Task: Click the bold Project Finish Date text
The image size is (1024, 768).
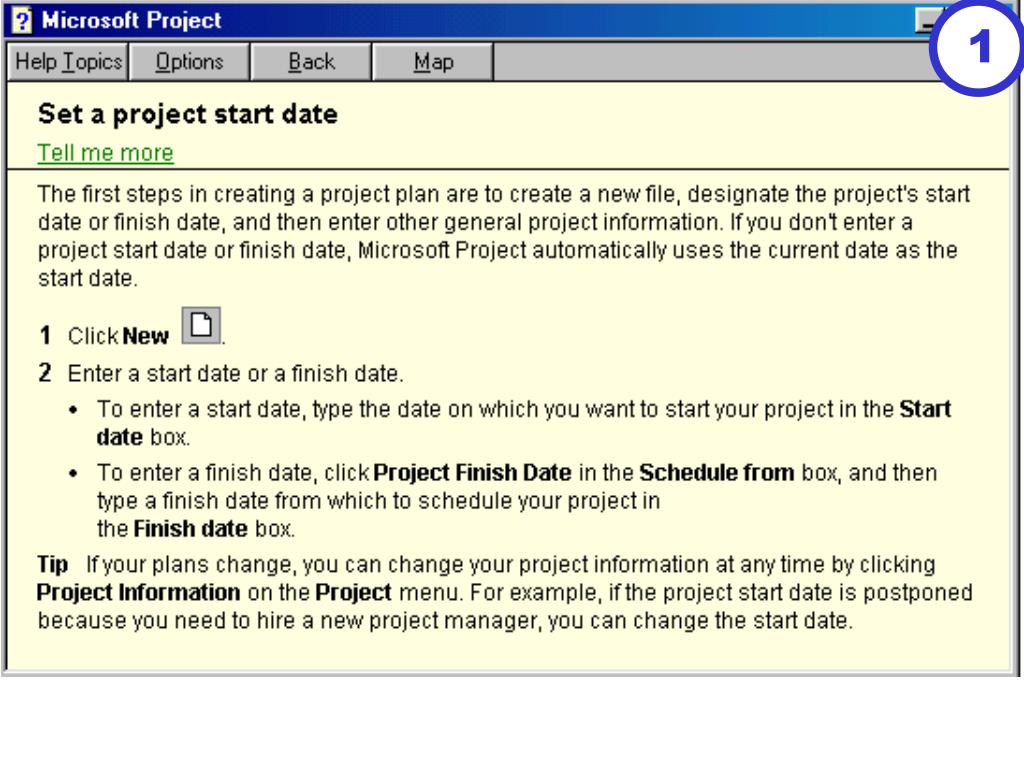Action: 472,472
